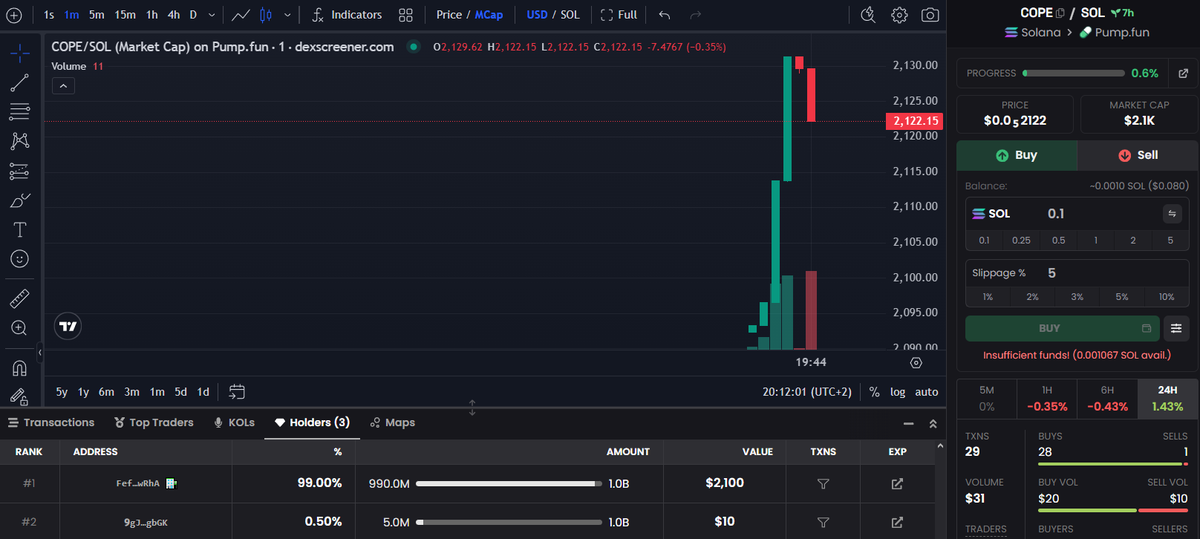This screenshot has height=539, width=1200.
Task: Swap the SOL input currency
Action: click(x=1172, y=213)
